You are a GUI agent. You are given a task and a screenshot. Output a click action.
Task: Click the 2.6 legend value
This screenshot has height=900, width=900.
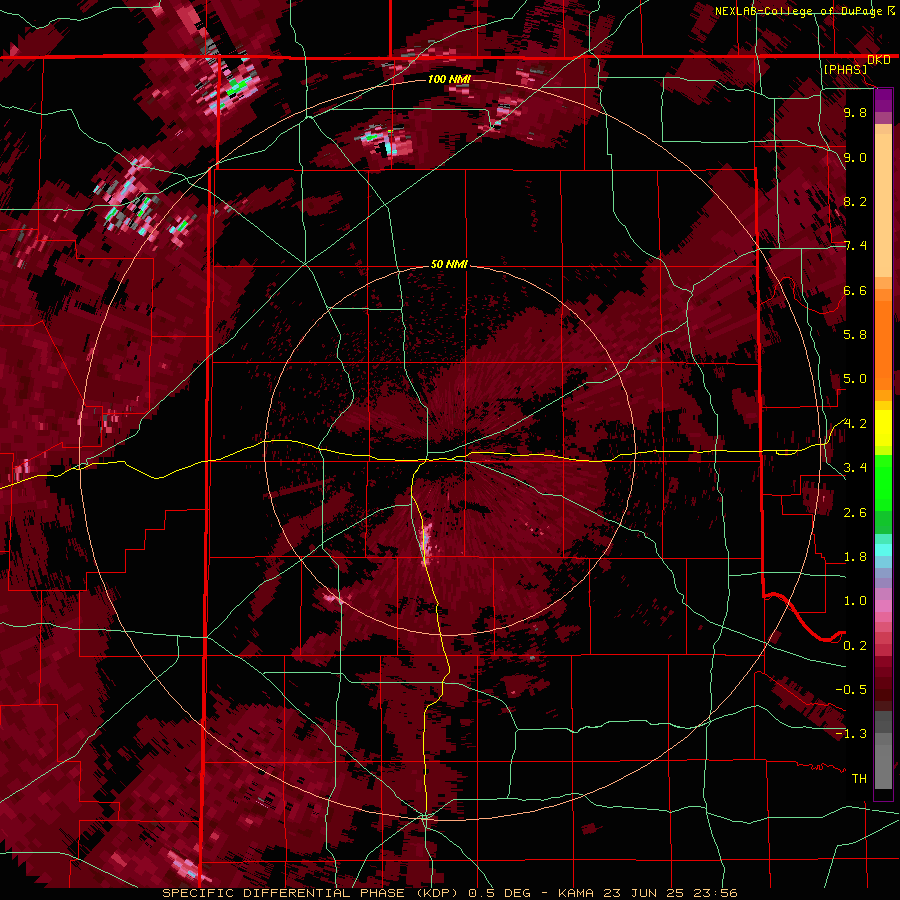pyautogui.click(x=855, y=513)
